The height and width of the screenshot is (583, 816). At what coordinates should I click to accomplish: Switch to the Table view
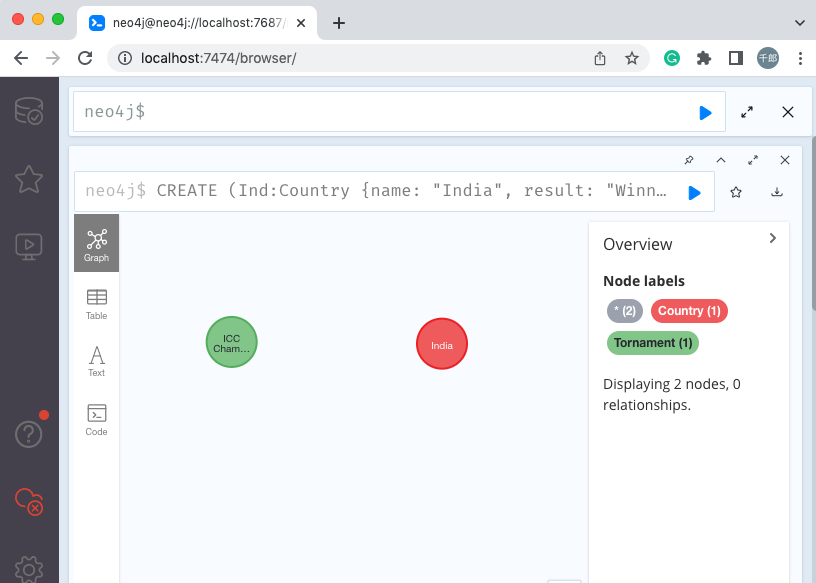pyautogui.click(x=96, y=305)
